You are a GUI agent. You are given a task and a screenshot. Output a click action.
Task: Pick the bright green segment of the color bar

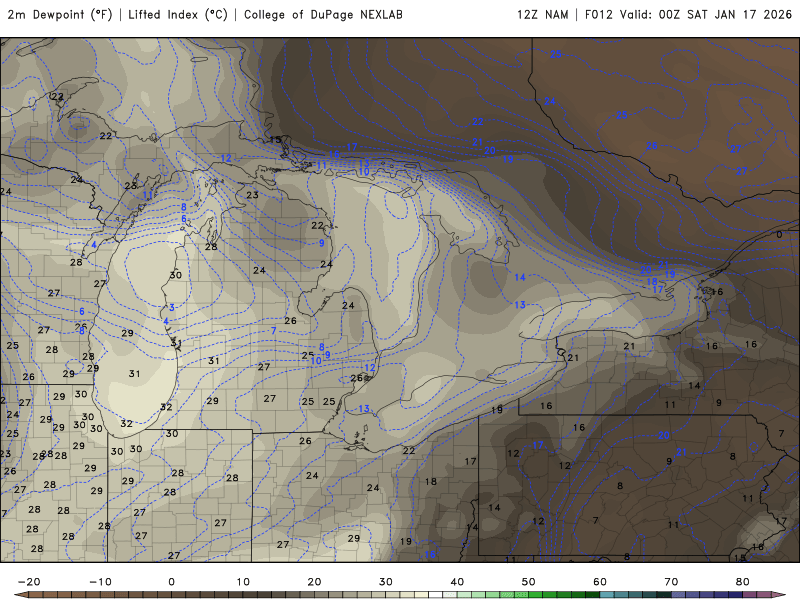click(x=536, y=595)
